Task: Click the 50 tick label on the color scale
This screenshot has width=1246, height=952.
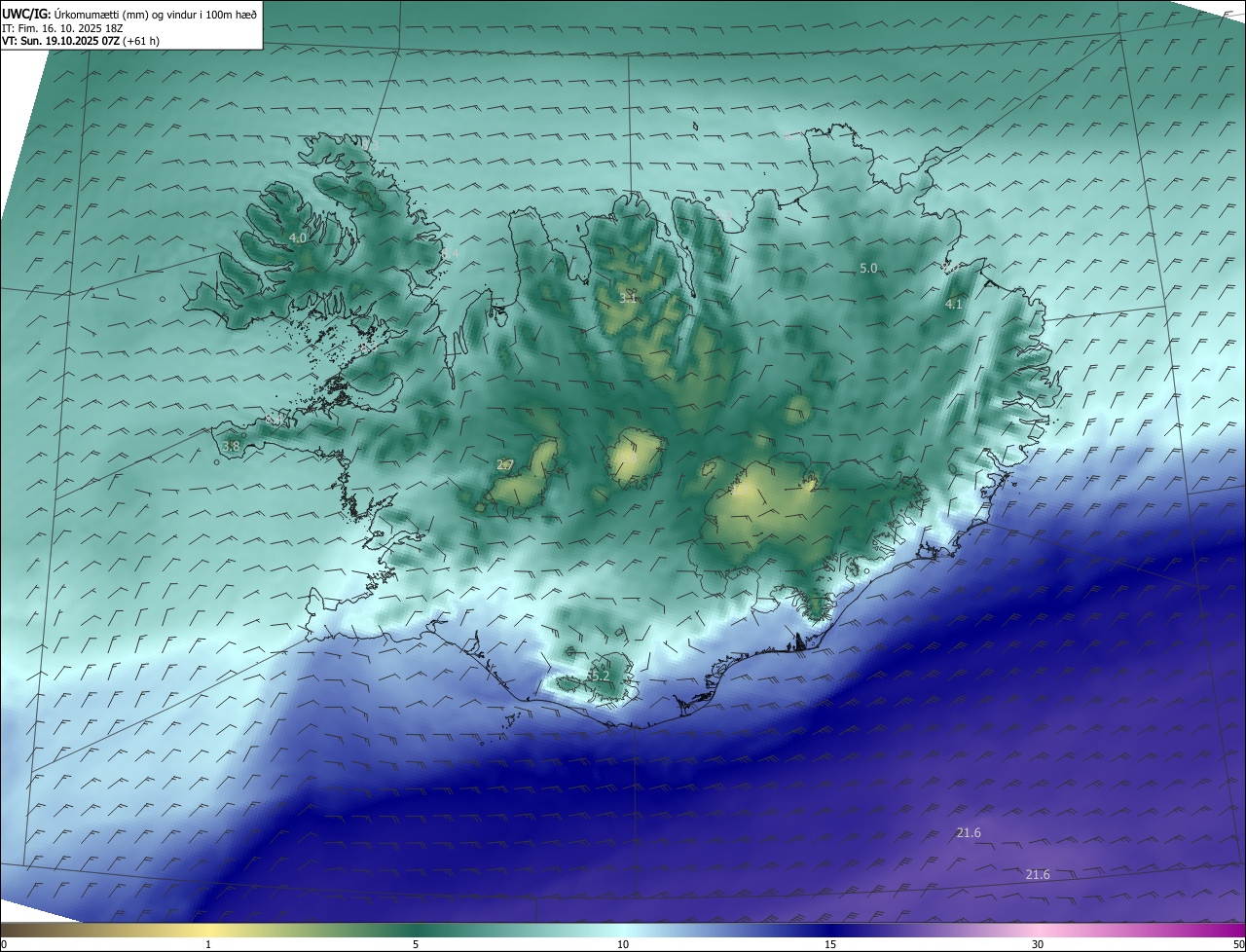Action: click(x=1238, y=944)
